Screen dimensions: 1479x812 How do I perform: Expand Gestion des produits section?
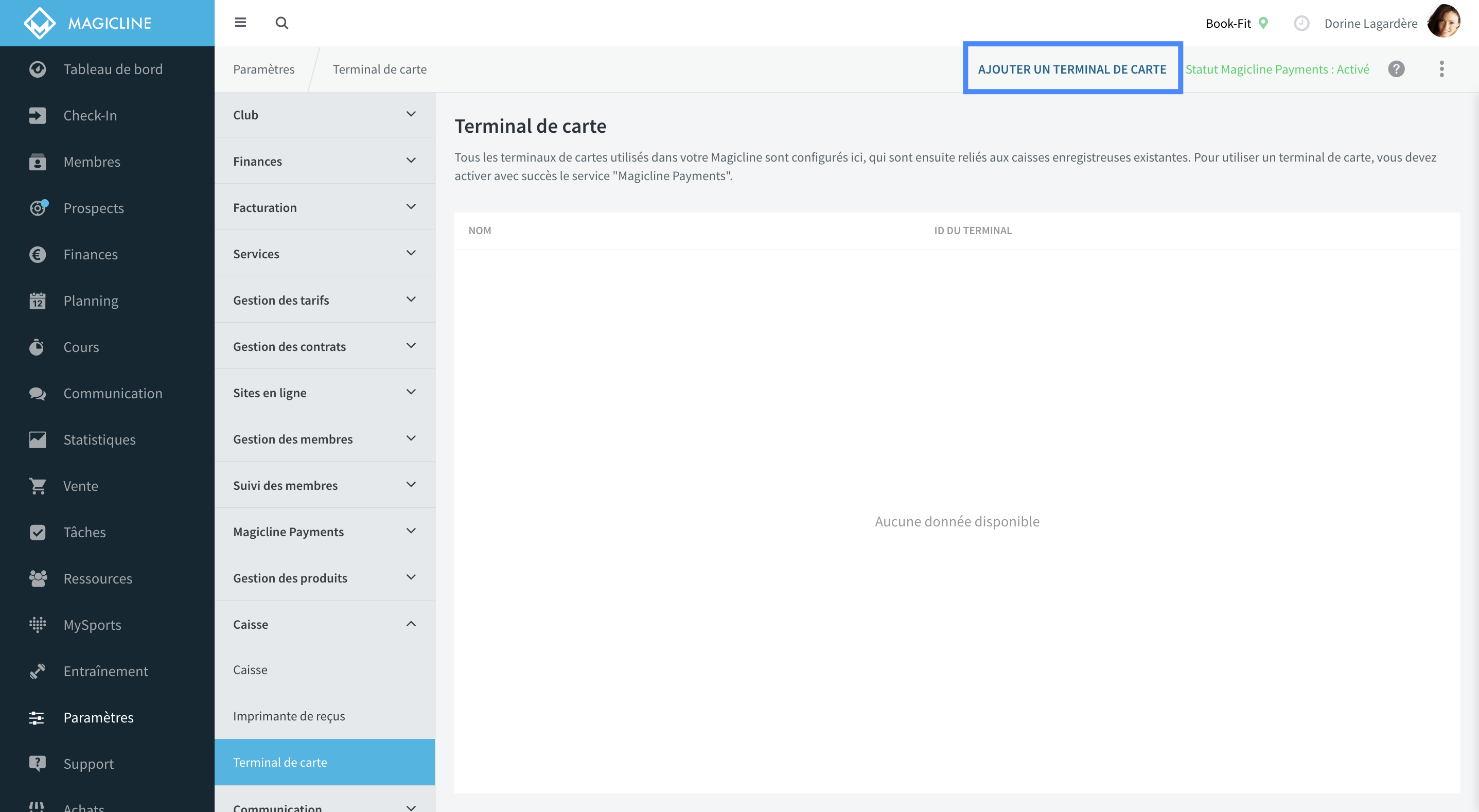point(324,578)
